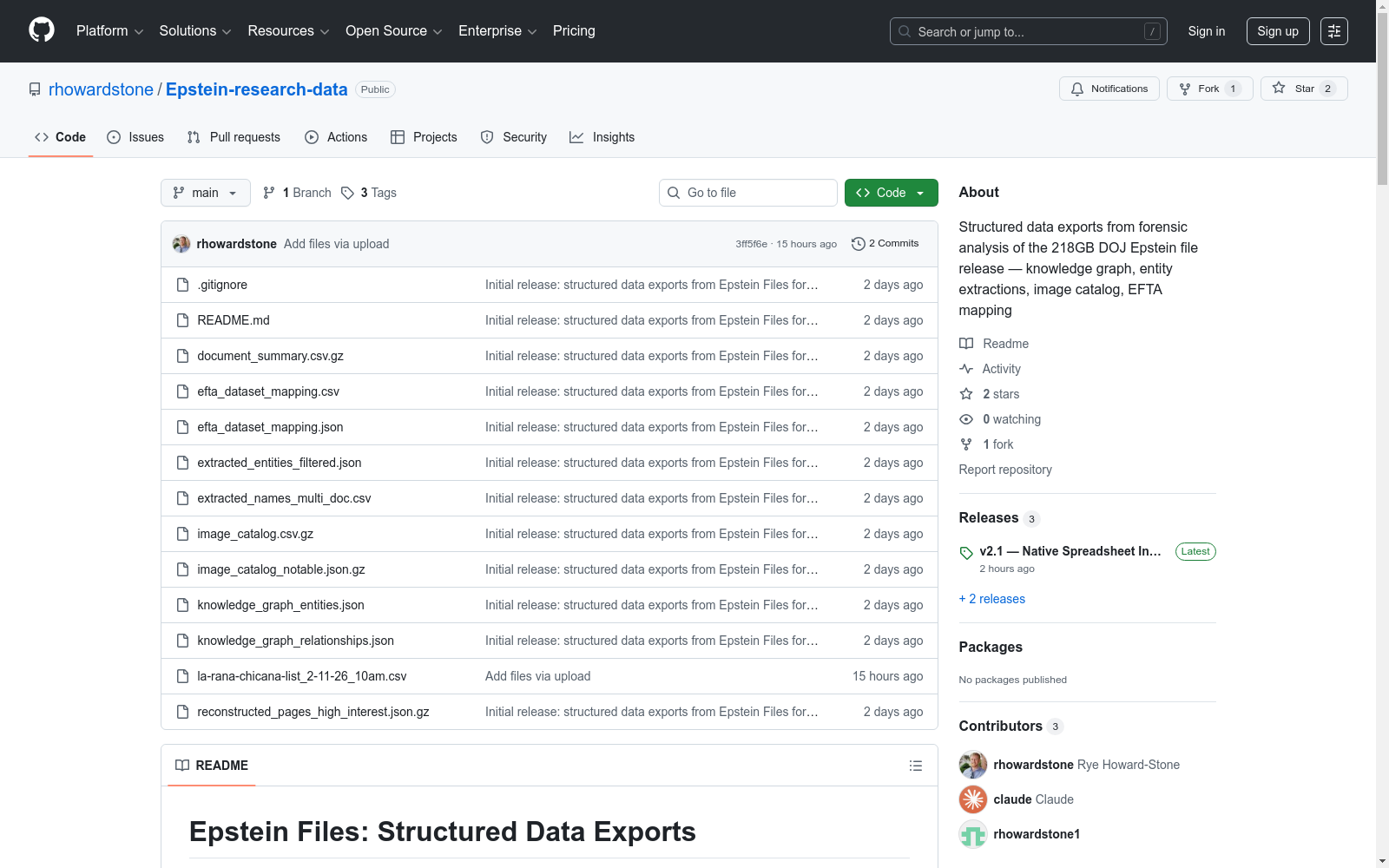Open extracted_names_multi_doc.csv file
This screenshot has height=868, width=1389.
click(284, 498)
